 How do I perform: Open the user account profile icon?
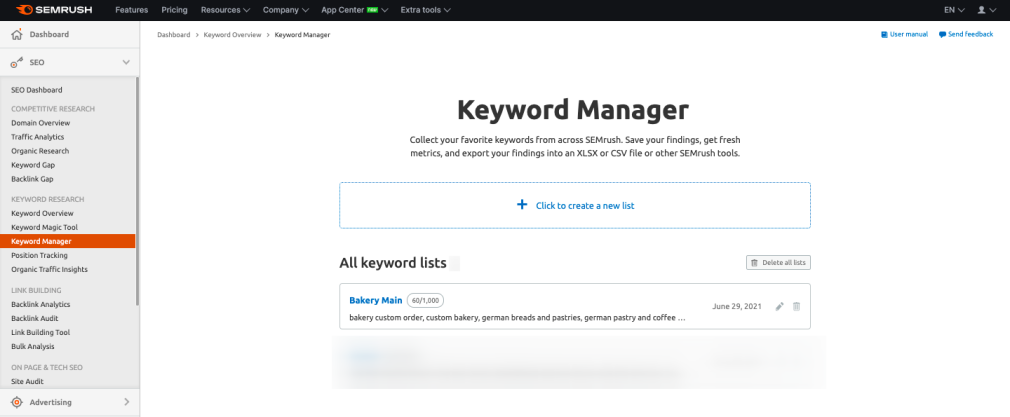pyautogui.click(x=980, y=9)
